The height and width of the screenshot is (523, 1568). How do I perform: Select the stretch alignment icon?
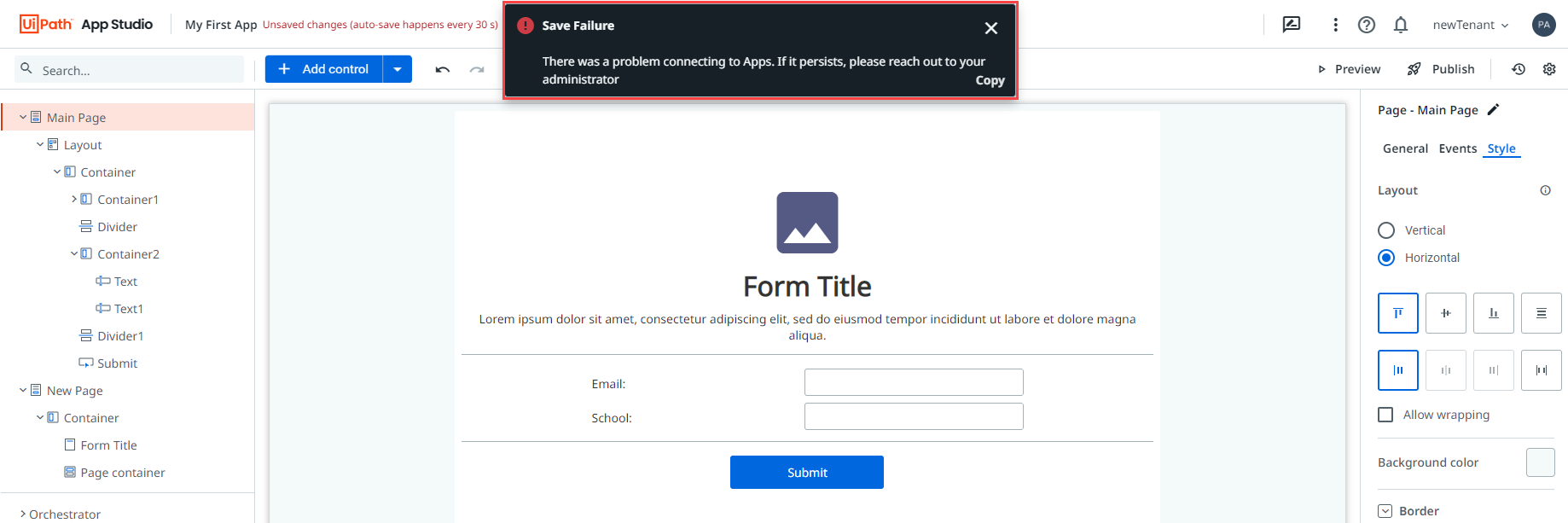point(1542,313)
